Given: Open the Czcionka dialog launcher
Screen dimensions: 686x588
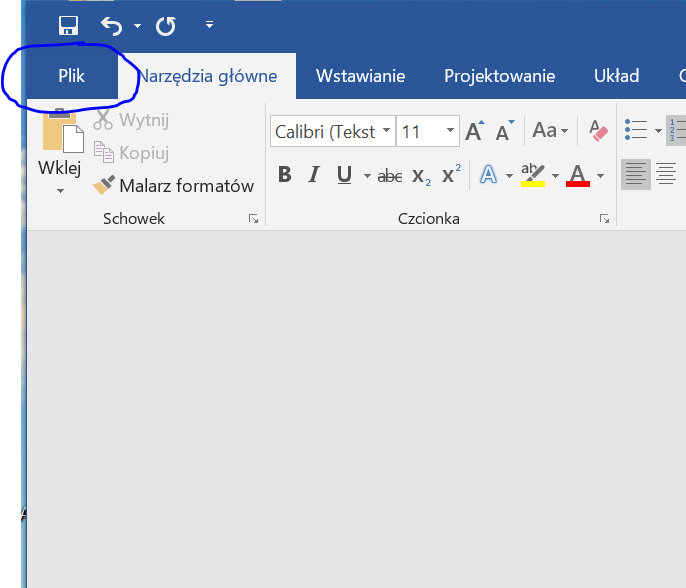Looking at the screenshot, I should pos(604,219).
